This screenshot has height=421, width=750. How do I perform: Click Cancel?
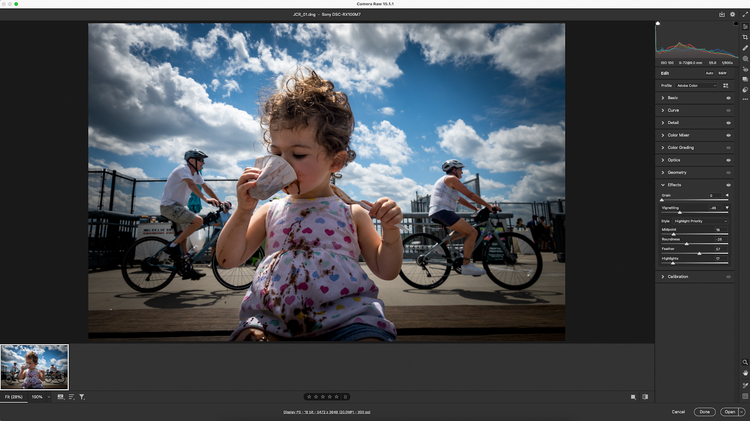pos(678,412)
